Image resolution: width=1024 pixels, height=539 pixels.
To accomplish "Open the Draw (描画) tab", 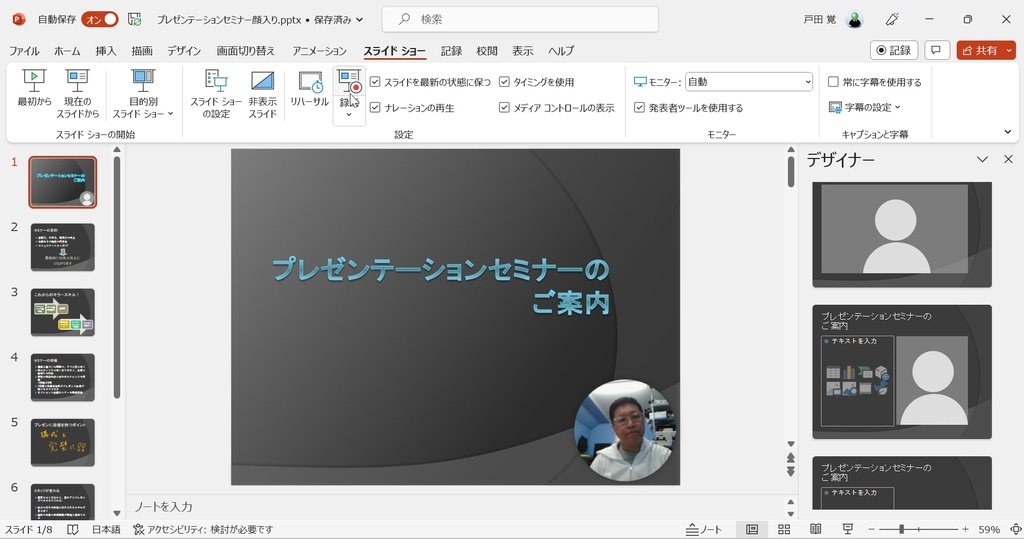I will [x=142, y=51].
